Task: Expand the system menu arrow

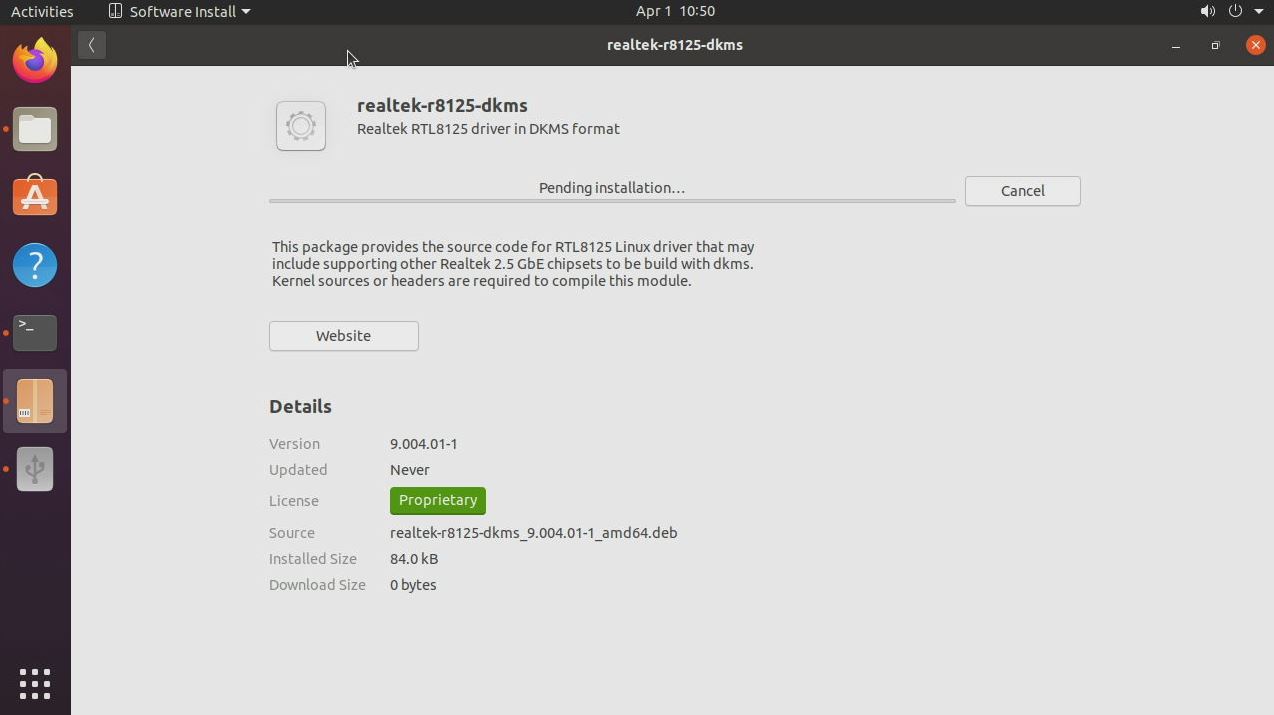Action: [1259, 11]
